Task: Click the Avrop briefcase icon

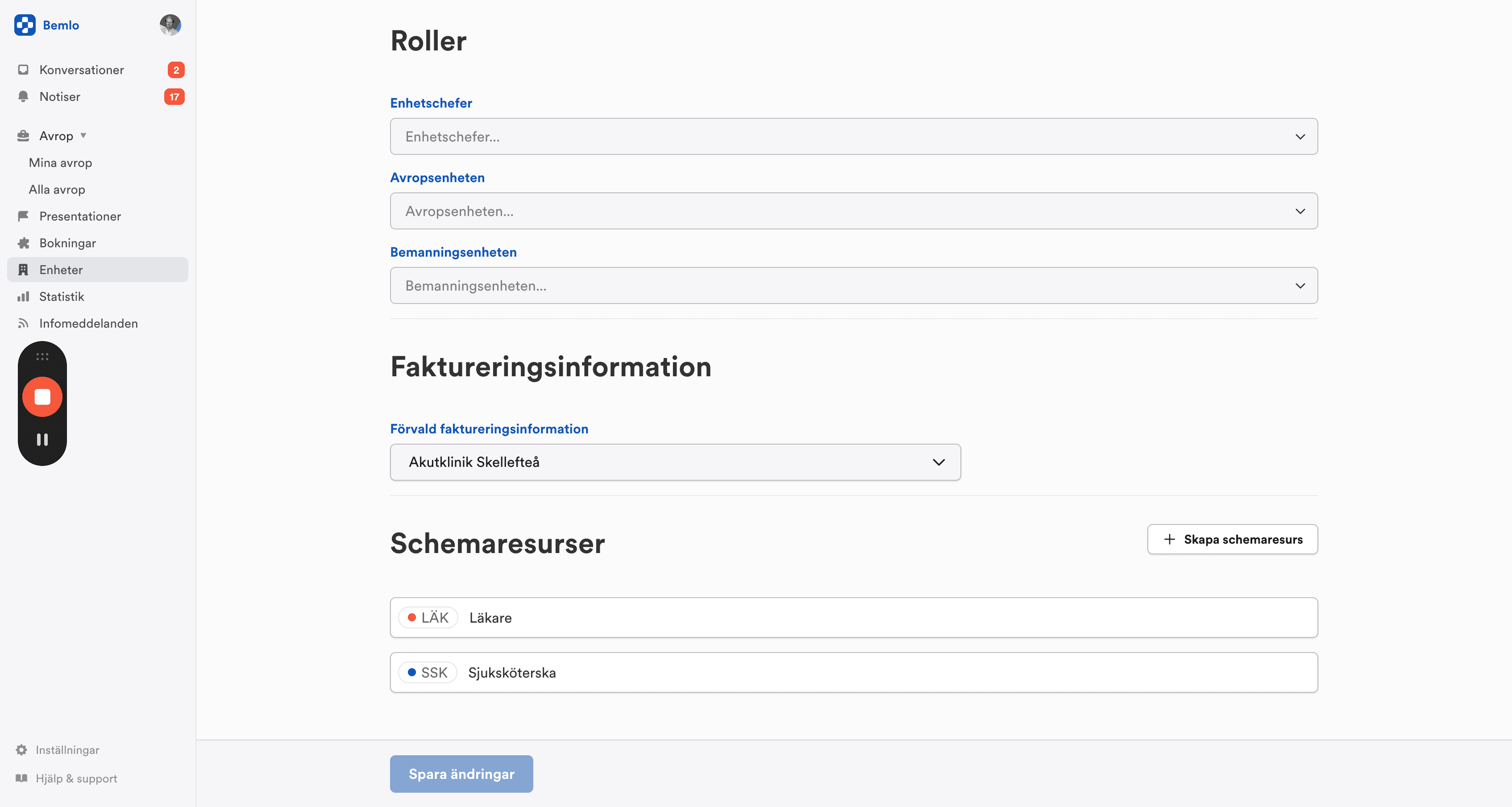Action: 23,136
